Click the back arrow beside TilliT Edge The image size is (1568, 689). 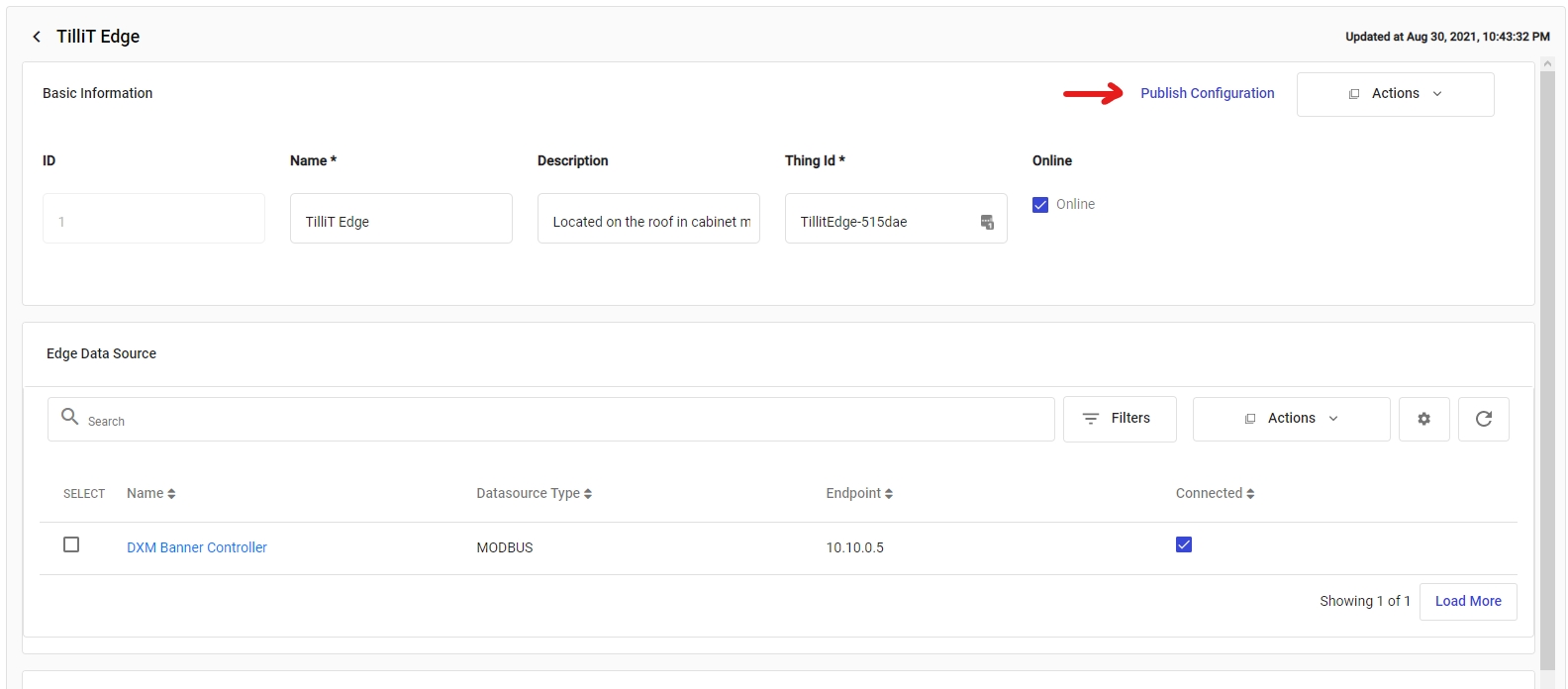[37, 37]
